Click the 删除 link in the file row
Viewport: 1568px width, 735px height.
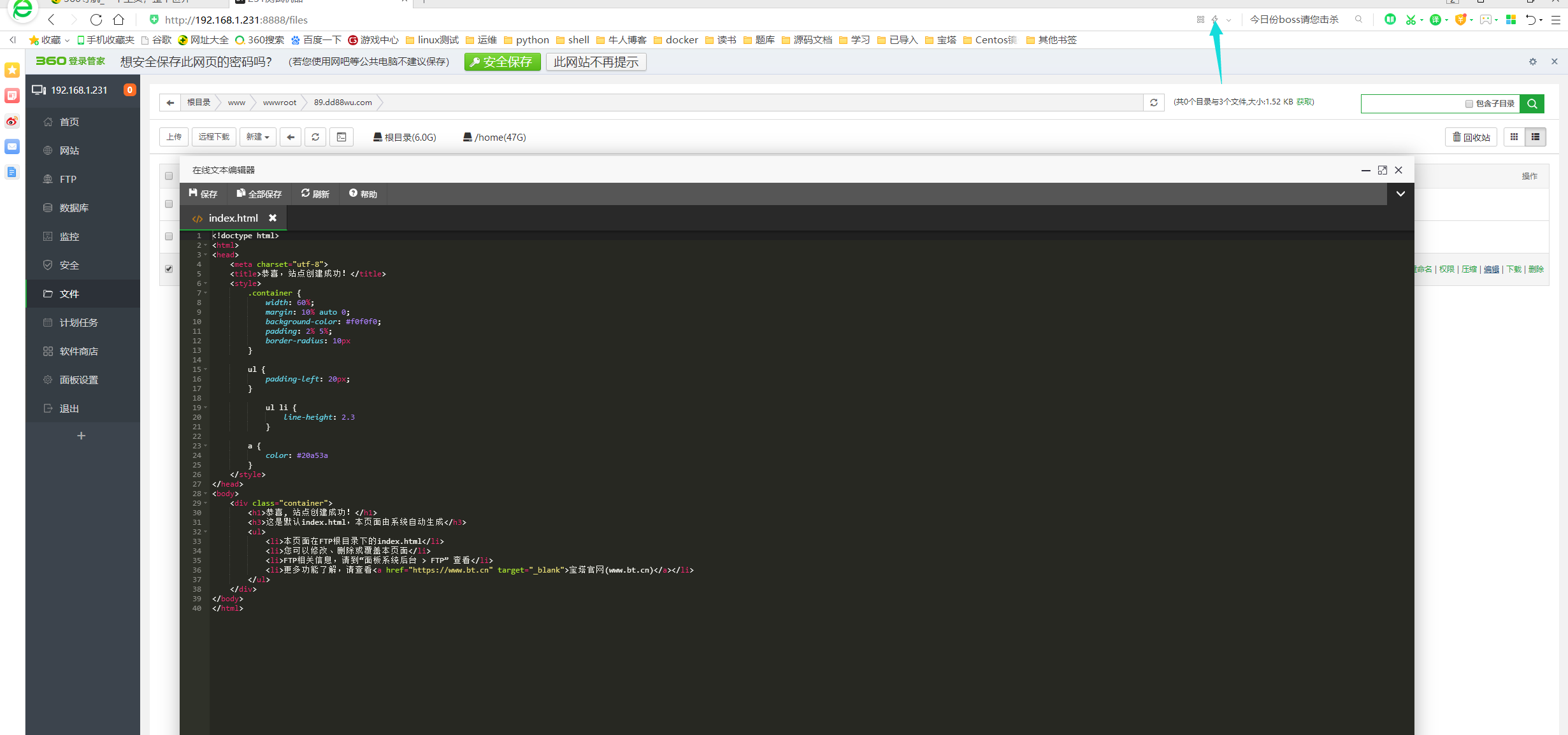click(x=1536, y=269)
